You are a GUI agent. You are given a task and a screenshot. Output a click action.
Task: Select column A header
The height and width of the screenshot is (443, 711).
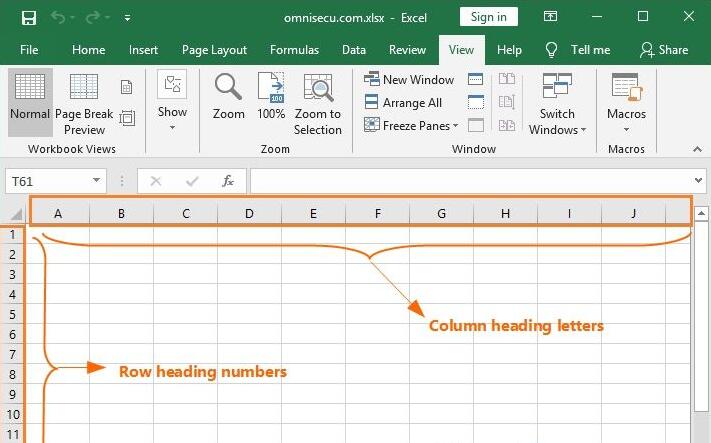click(58, 214)
